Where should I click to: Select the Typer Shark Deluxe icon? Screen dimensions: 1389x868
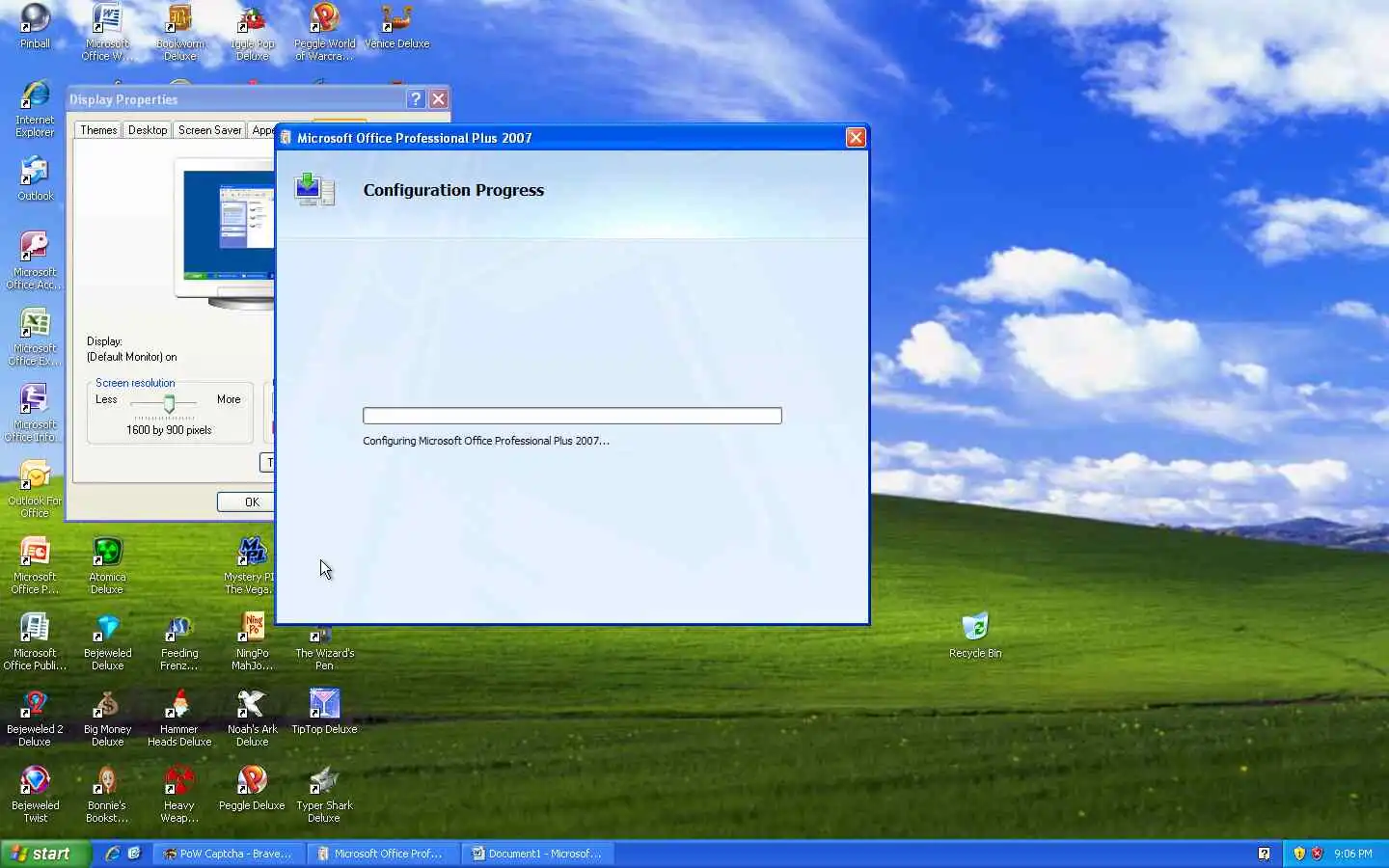tap(324, 794)
